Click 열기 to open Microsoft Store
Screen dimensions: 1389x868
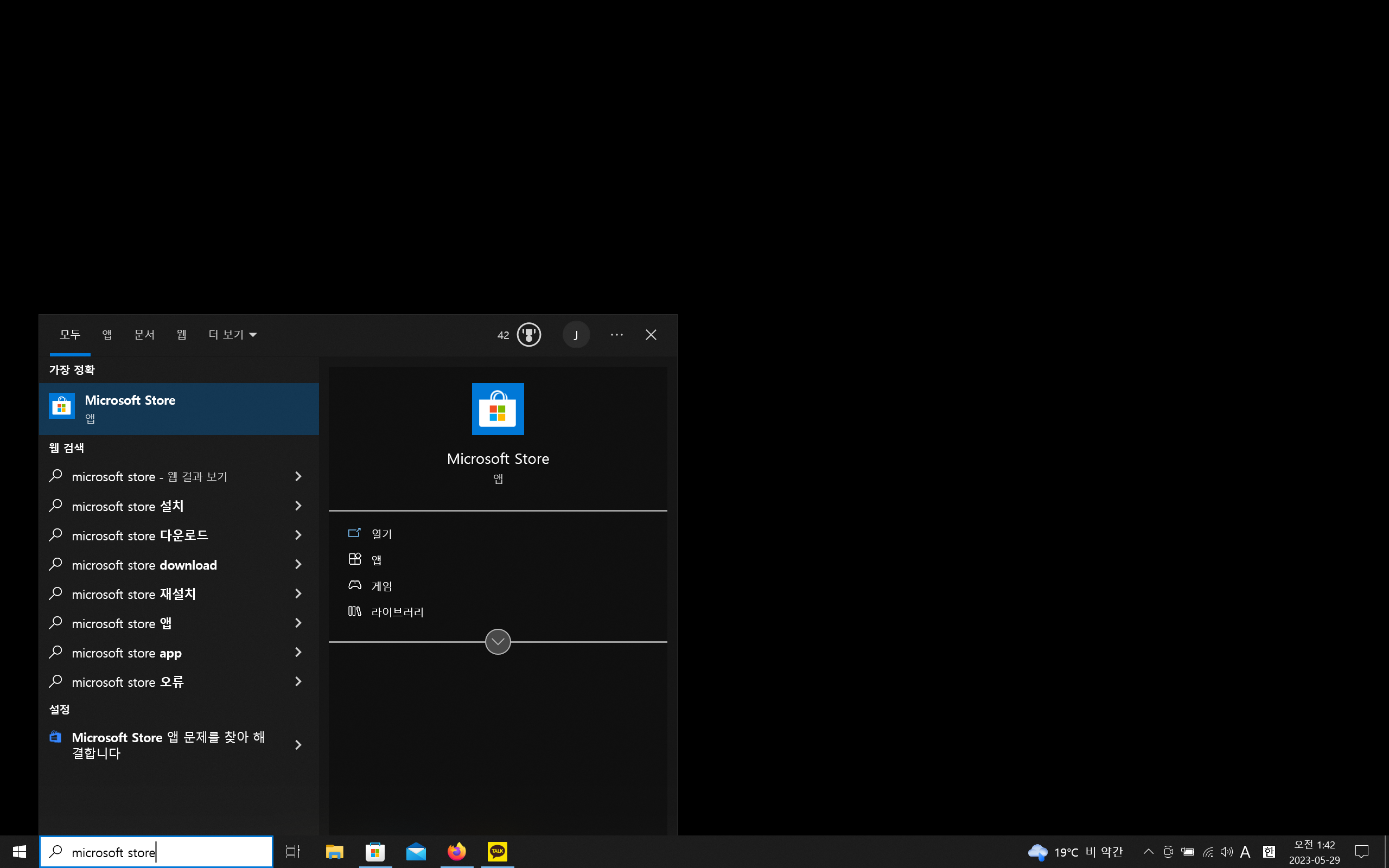[381, 534]
